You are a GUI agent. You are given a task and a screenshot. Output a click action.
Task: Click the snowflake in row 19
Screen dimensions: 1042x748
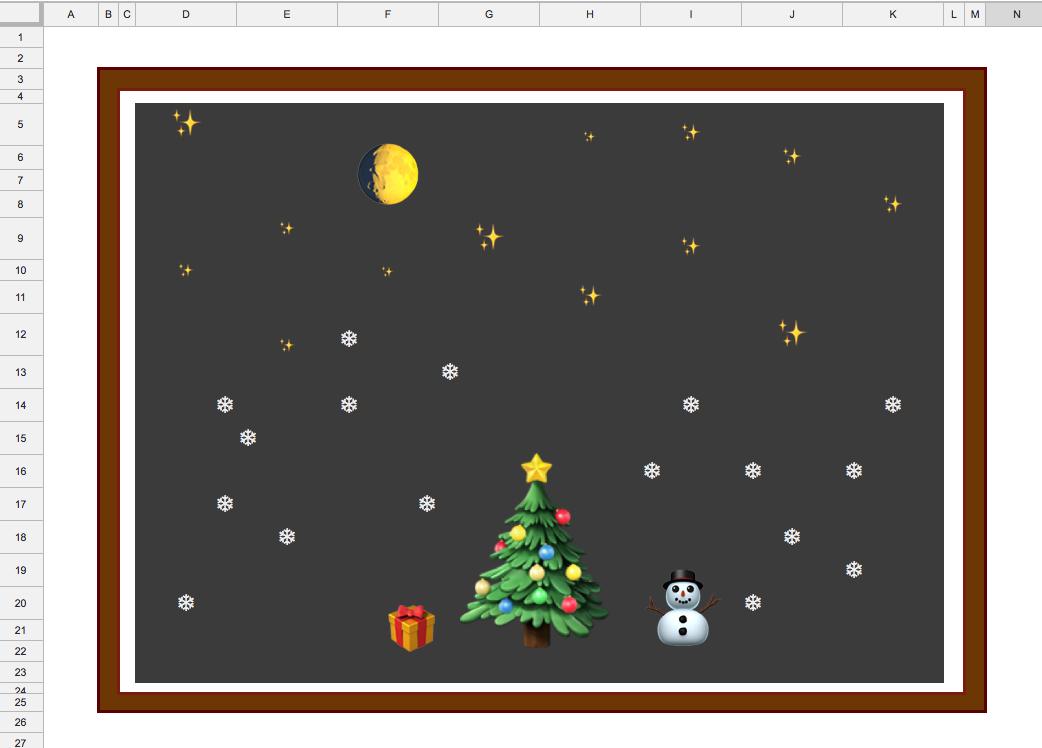point(854,569)
